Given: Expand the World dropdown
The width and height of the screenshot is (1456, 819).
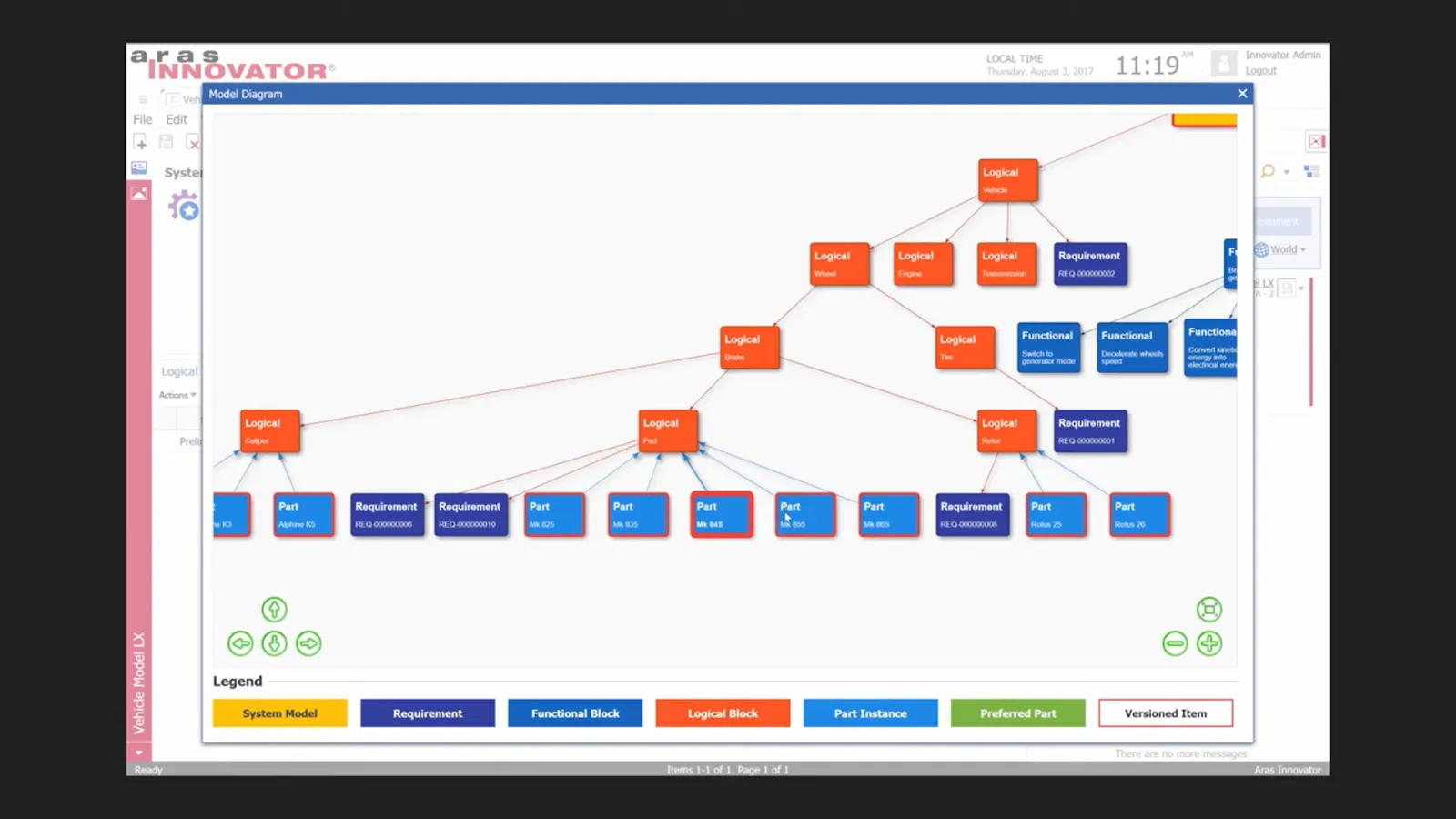Looking at the screenshot, I should pos(1281,249).
